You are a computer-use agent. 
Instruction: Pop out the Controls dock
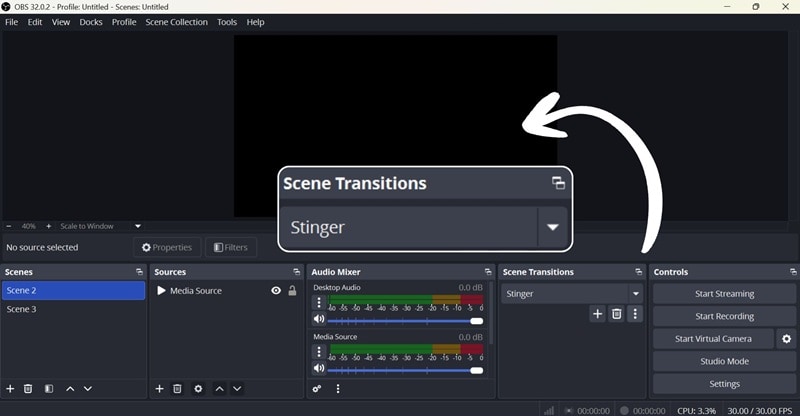pos(793,272)
